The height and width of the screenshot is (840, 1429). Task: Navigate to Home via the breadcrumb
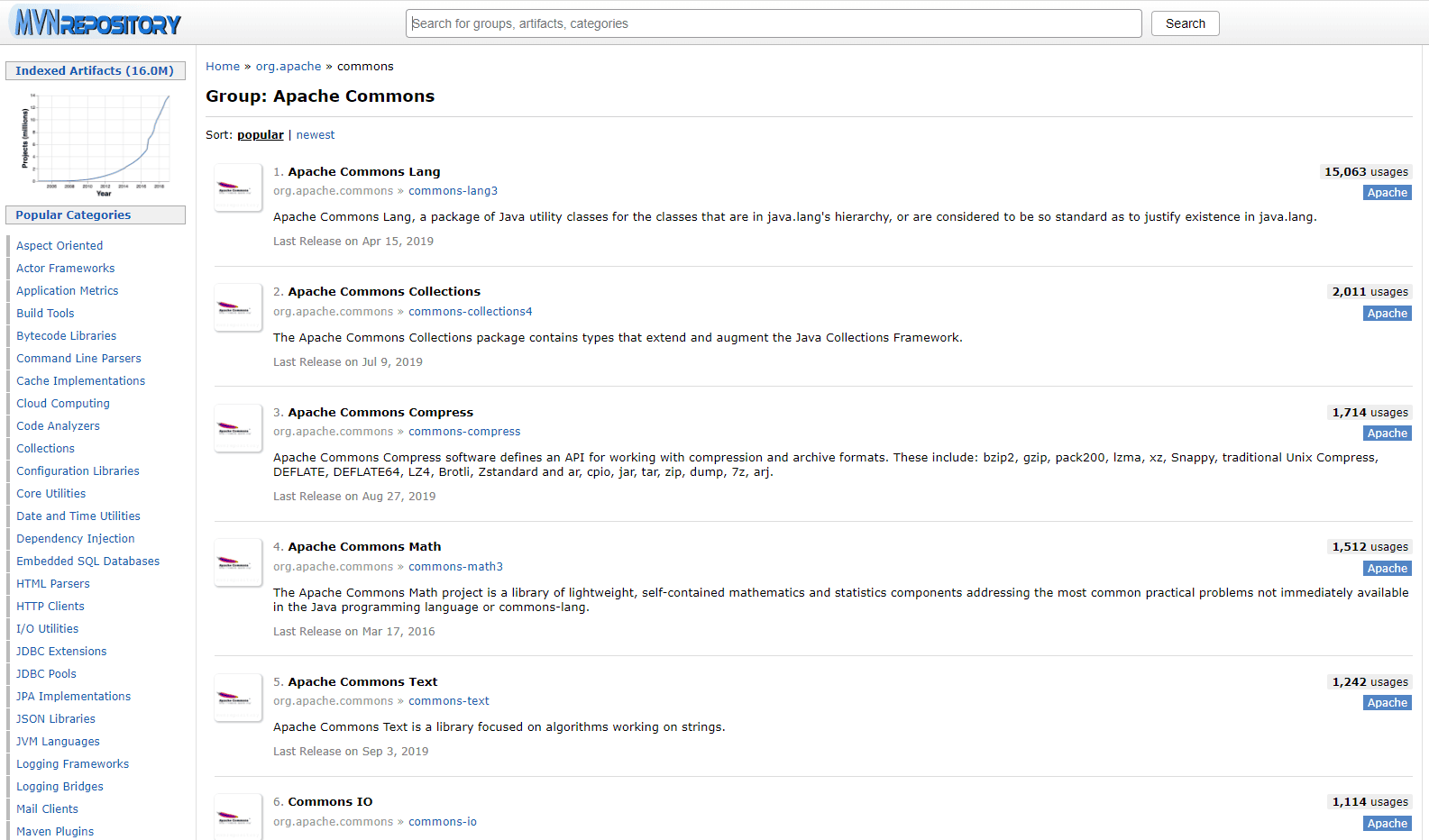click(223, 67)
